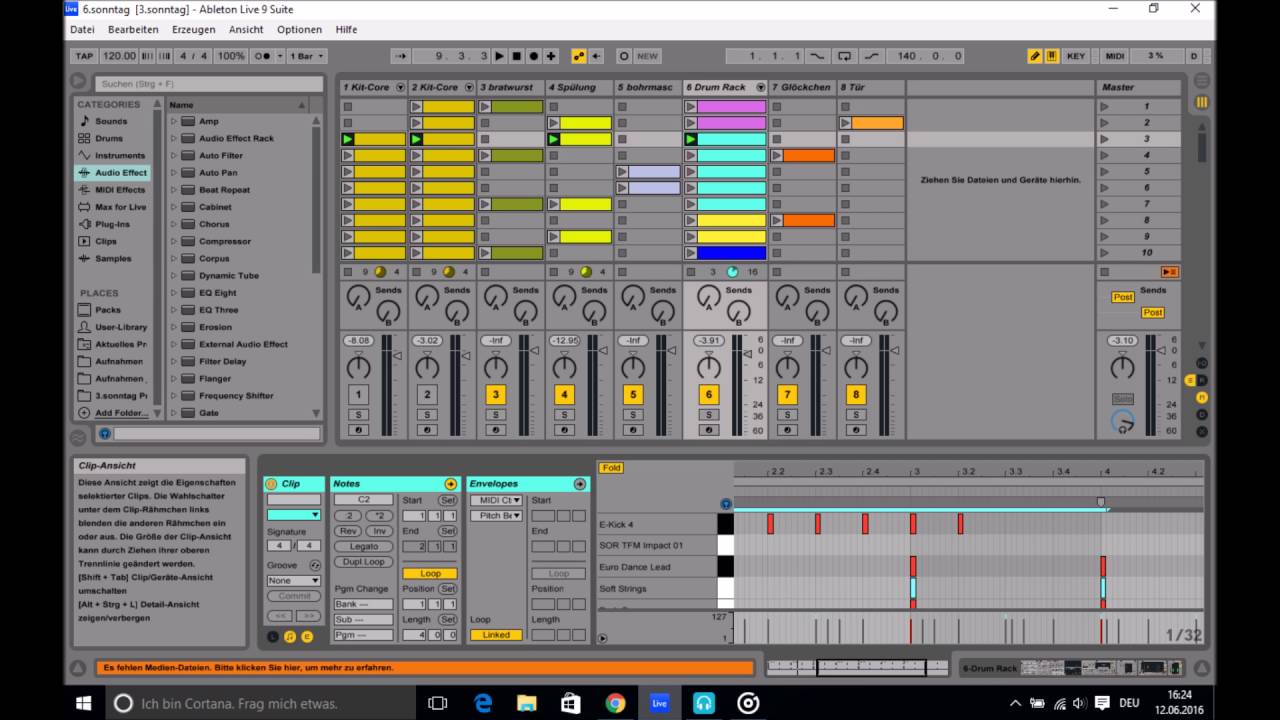Toggle the Loop switch in Notes panel
The image size is (1280, 720).
(430, 574)
